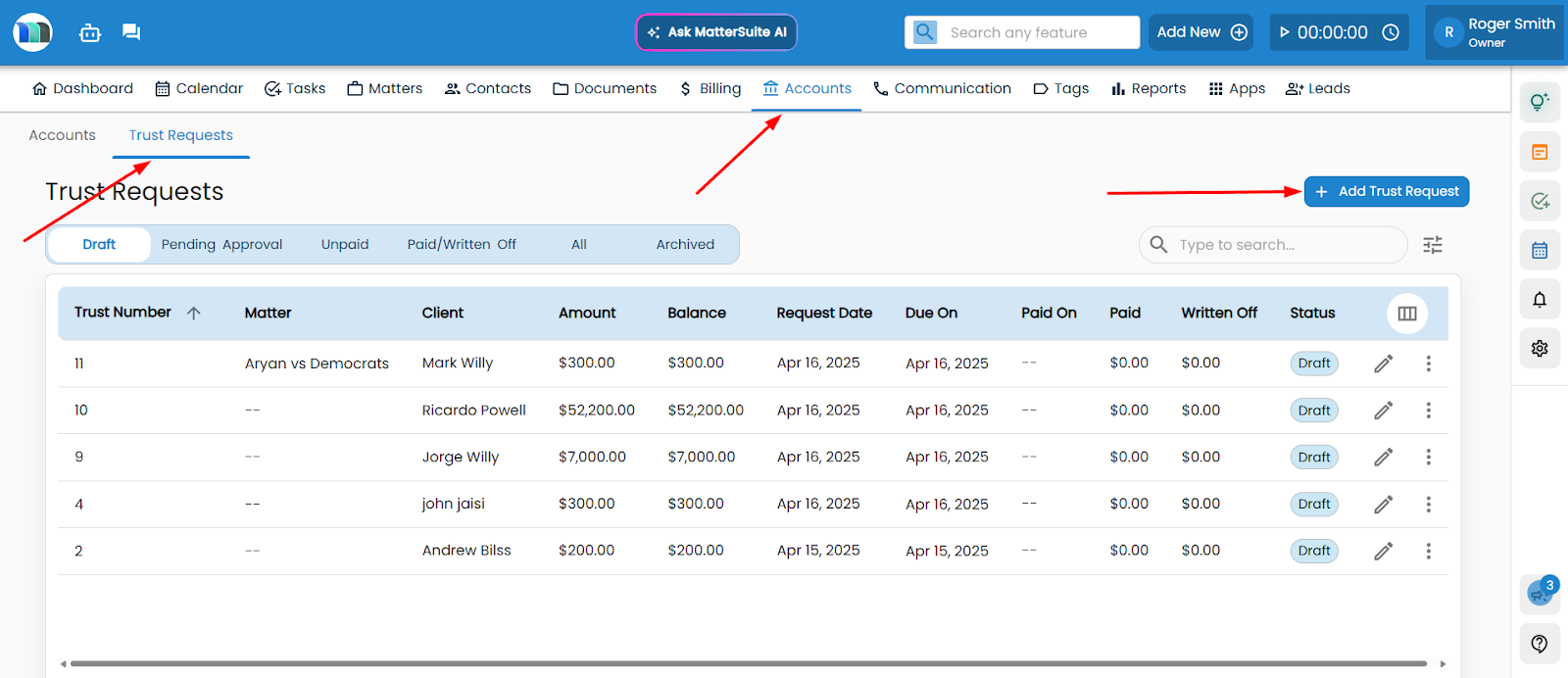Click the robot assistant icon in header
Image resolution: width=1568 pixels, height=678 pixels.
[90, 33]
